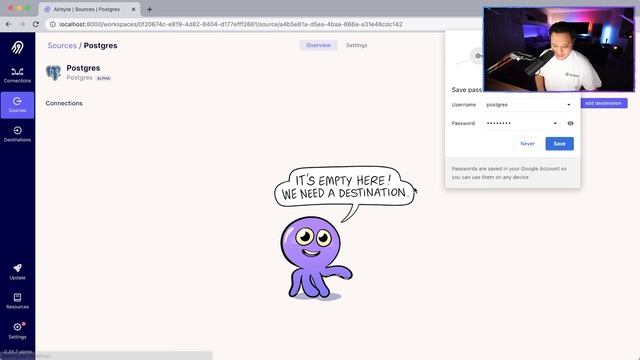This screenshot has height=360, width=640.
Task: Open Destinations in the sidebar
Action: [17, 134]
